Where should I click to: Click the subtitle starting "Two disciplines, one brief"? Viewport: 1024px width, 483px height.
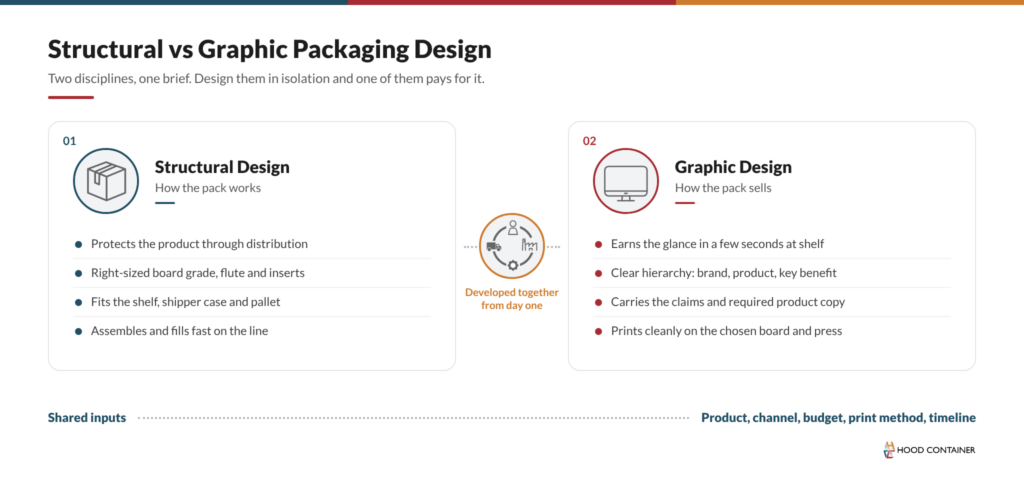click(266, 80)
